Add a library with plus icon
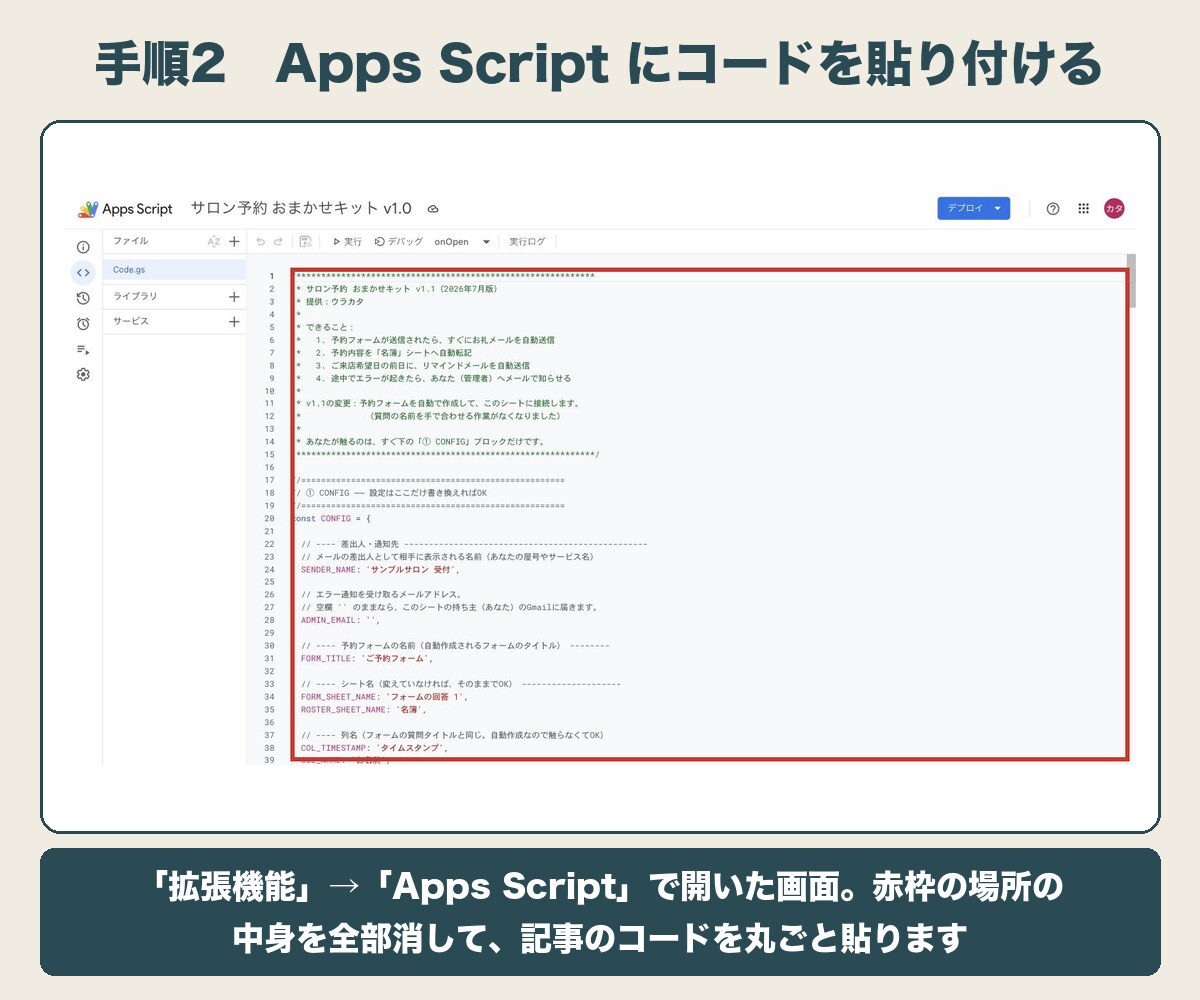 [234, 296]
